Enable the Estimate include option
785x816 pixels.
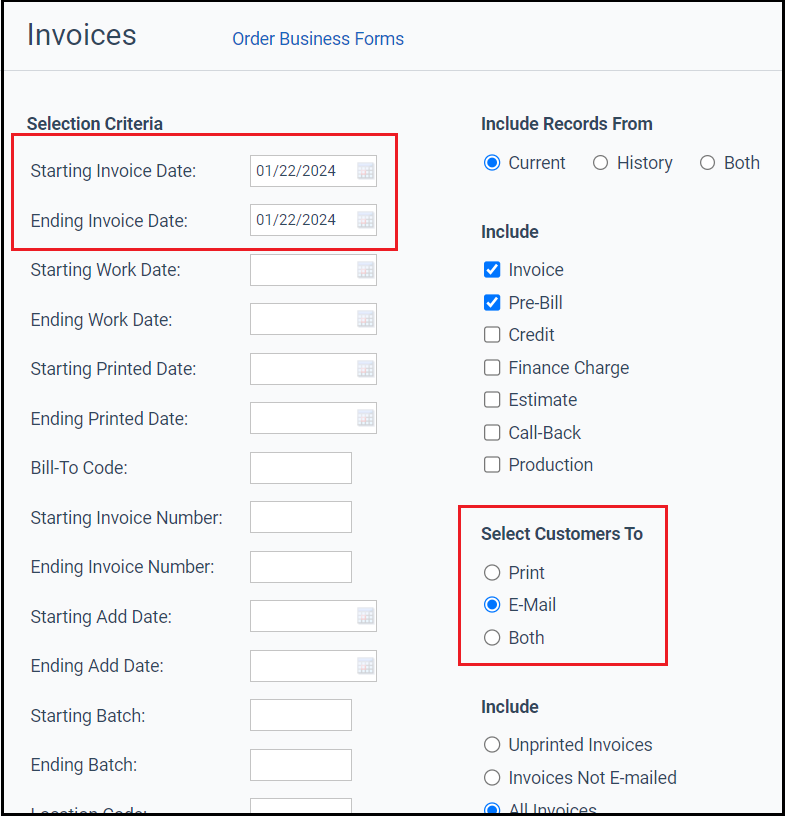pyautogui.click(x=492, y=399)
